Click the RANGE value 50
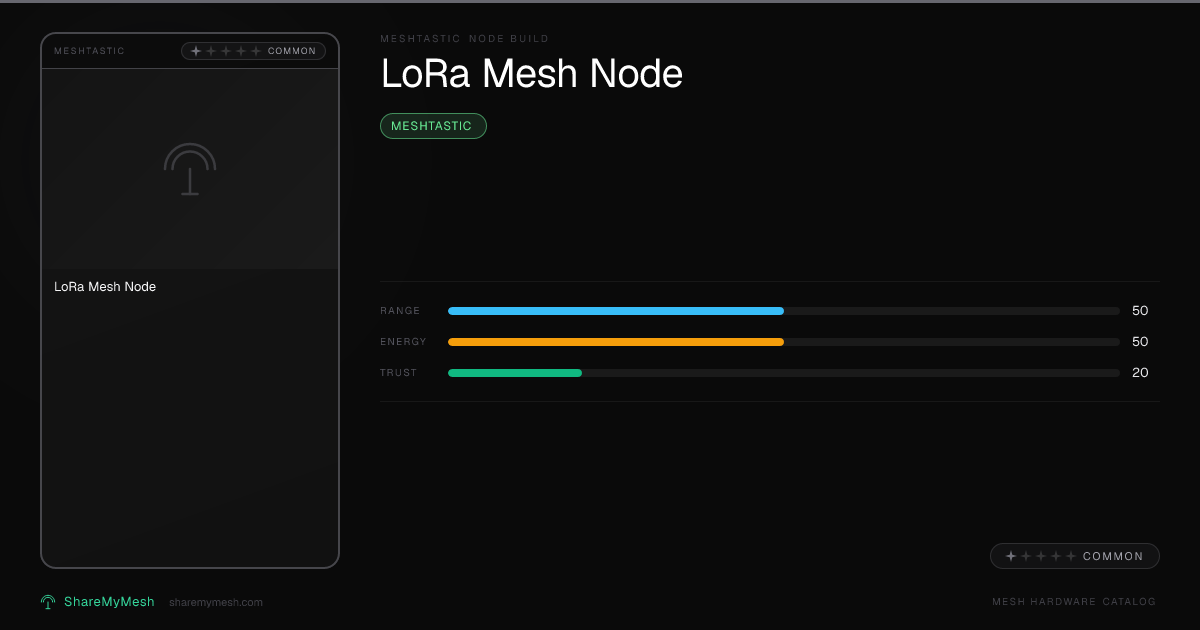Viewport: 1200px width, 630px height. (x=1140, y=311)
